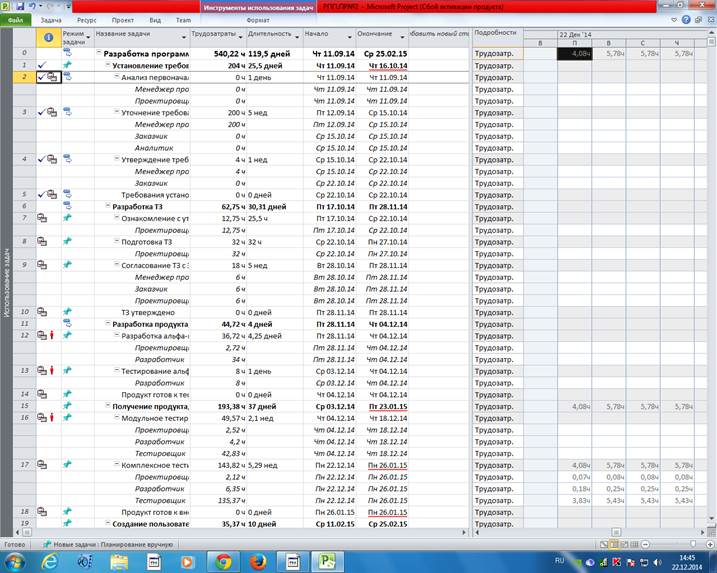Click the zoom-out minus icon in status bar
The width and height of the screenshot is (717, 573).
point(645,544)
